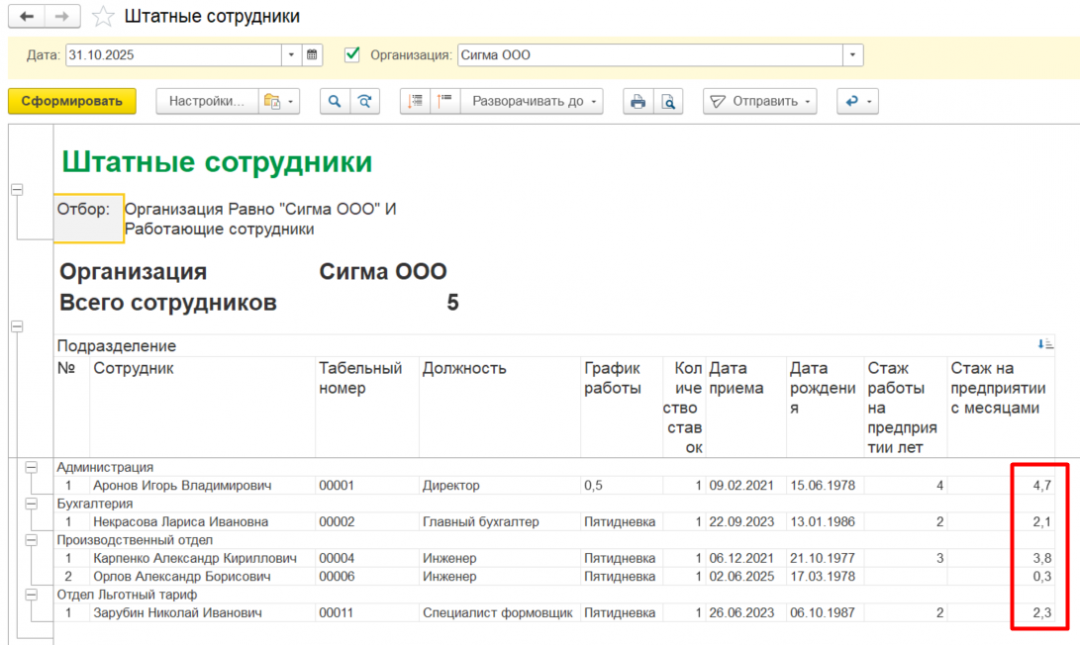Image resolution: width=1080 pixels, height=645 pixels.
Task: Collapse the Подразделение table section
Action: [x=17, y=326]
